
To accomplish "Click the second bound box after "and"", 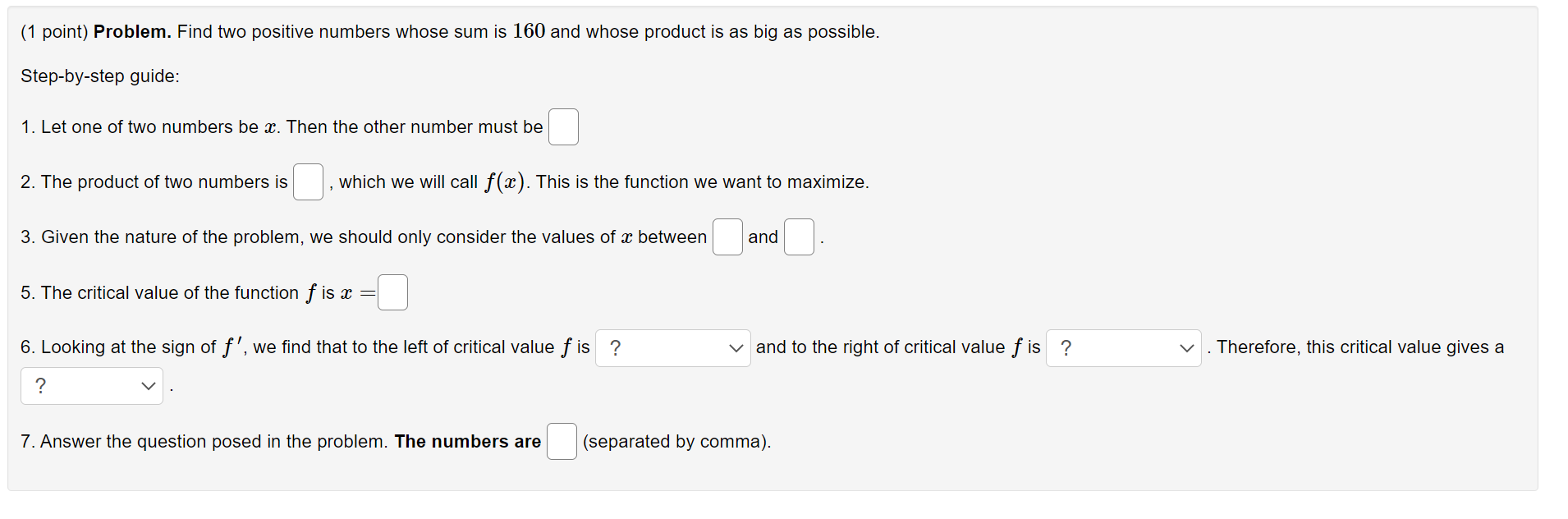I will [798, 237].
